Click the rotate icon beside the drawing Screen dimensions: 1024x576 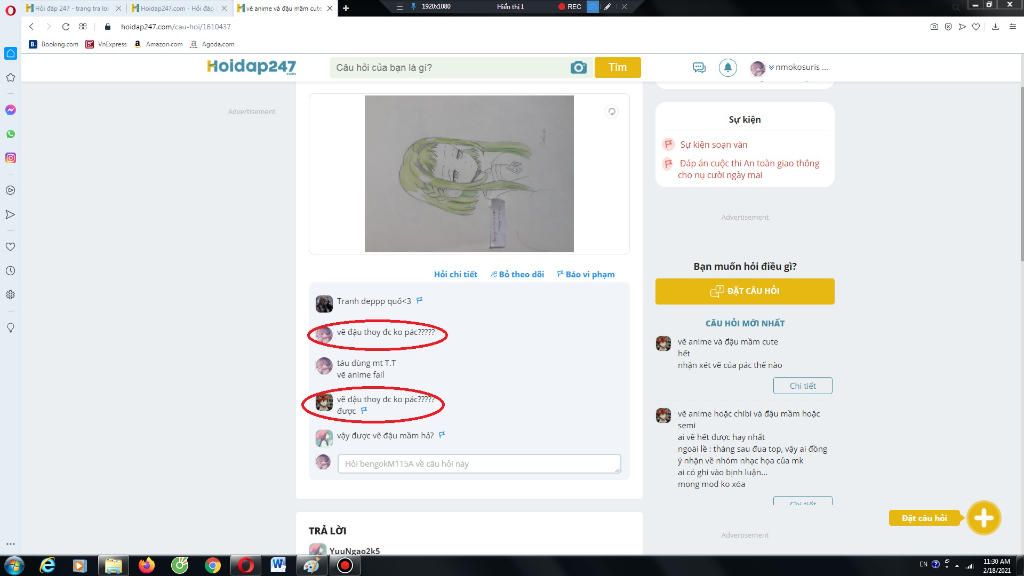click(x=611, y=112)
